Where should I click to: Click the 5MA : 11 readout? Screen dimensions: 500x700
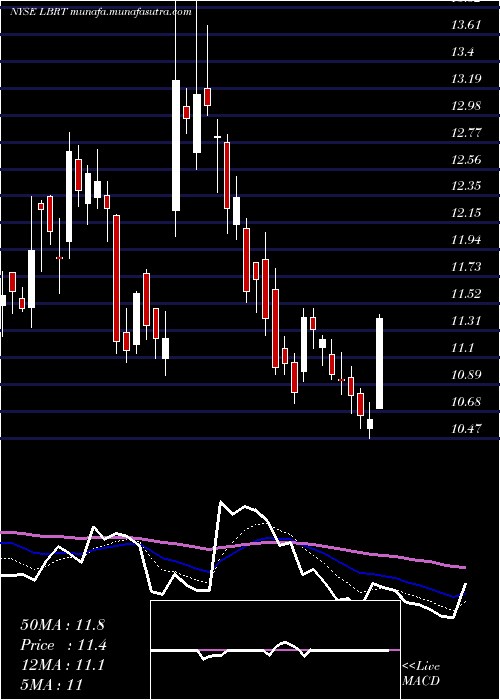pos(52,684)
